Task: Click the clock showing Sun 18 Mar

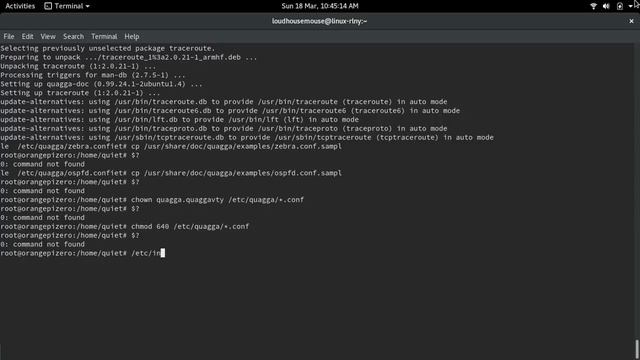Action: tap(320, 6)
